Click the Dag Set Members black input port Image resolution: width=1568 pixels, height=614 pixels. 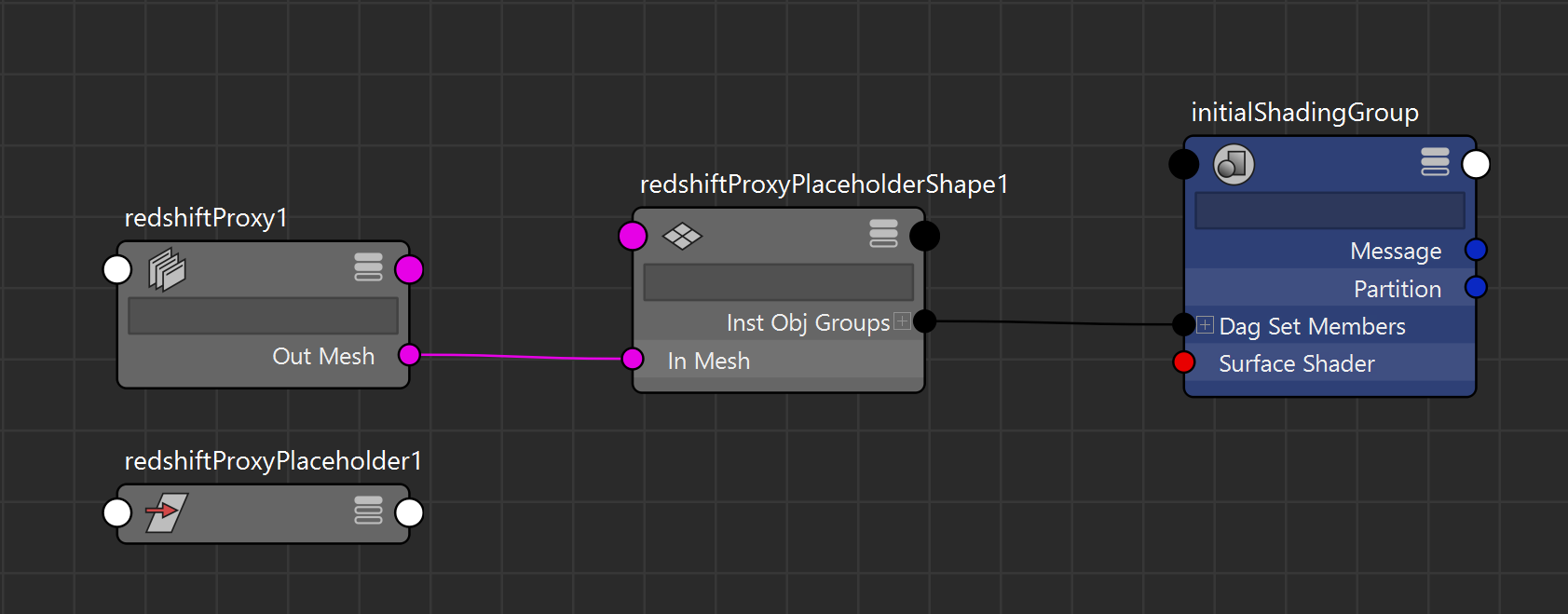pos(1184,324)
